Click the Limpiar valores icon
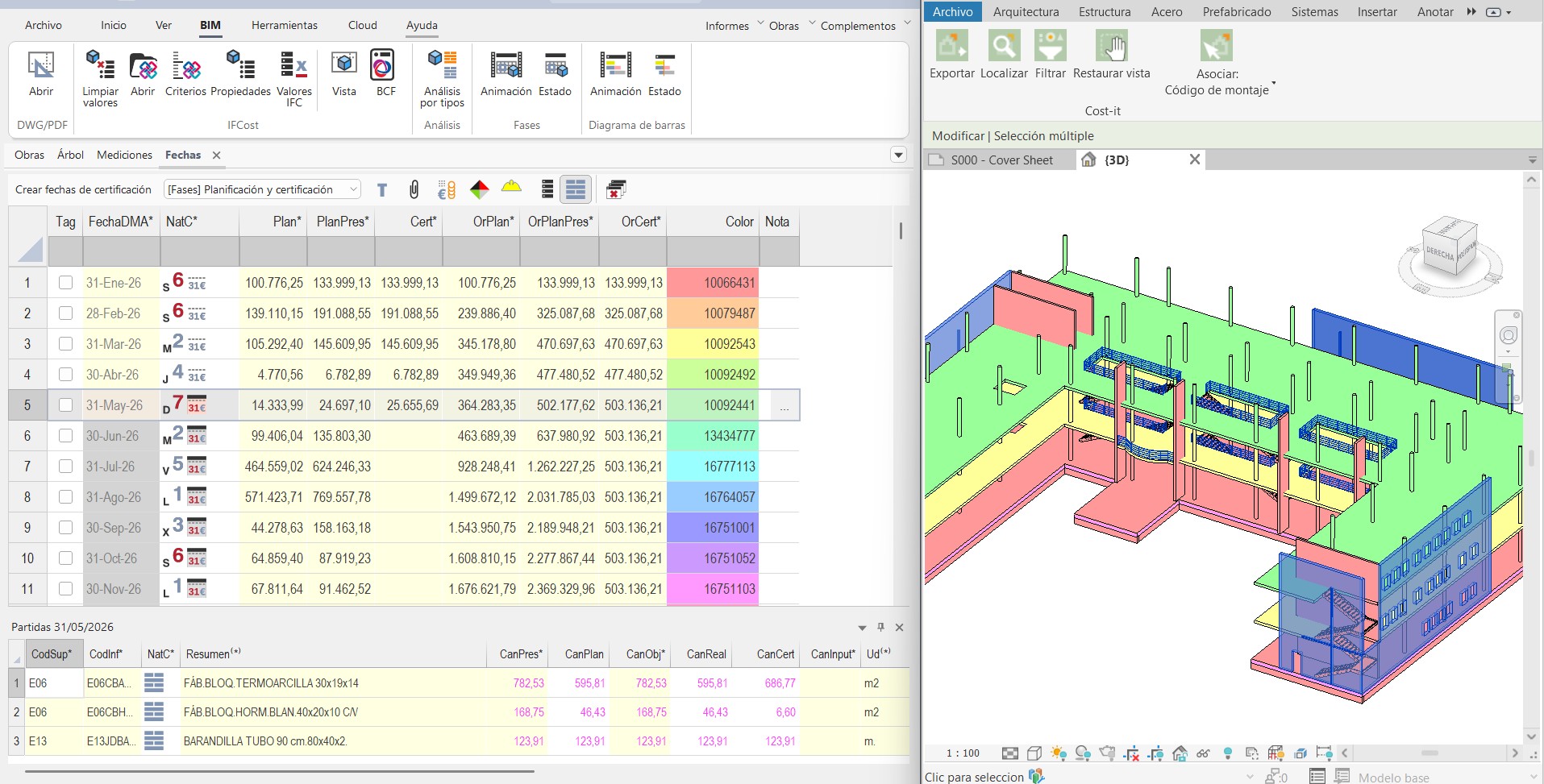The image size is (1544, 784). coord(100,65)
